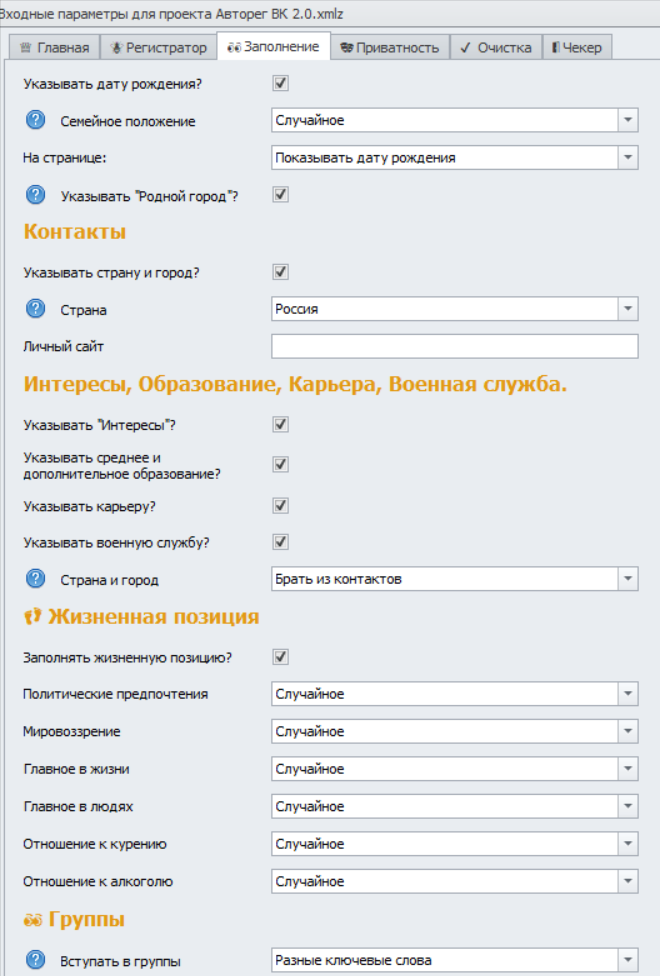Go to the Главная tab

tap(55, 44)
